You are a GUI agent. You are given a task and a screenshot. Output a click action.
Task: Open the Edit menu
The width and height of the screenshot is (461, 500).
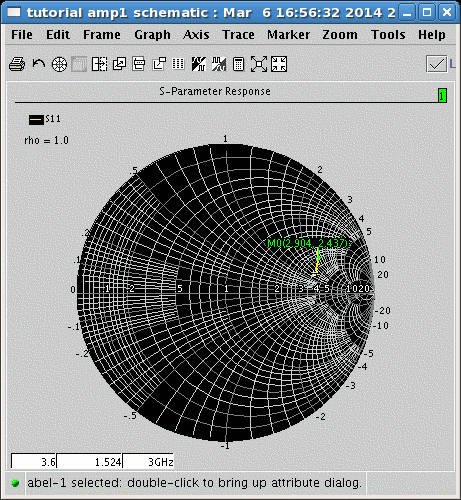tap(58, 35)
